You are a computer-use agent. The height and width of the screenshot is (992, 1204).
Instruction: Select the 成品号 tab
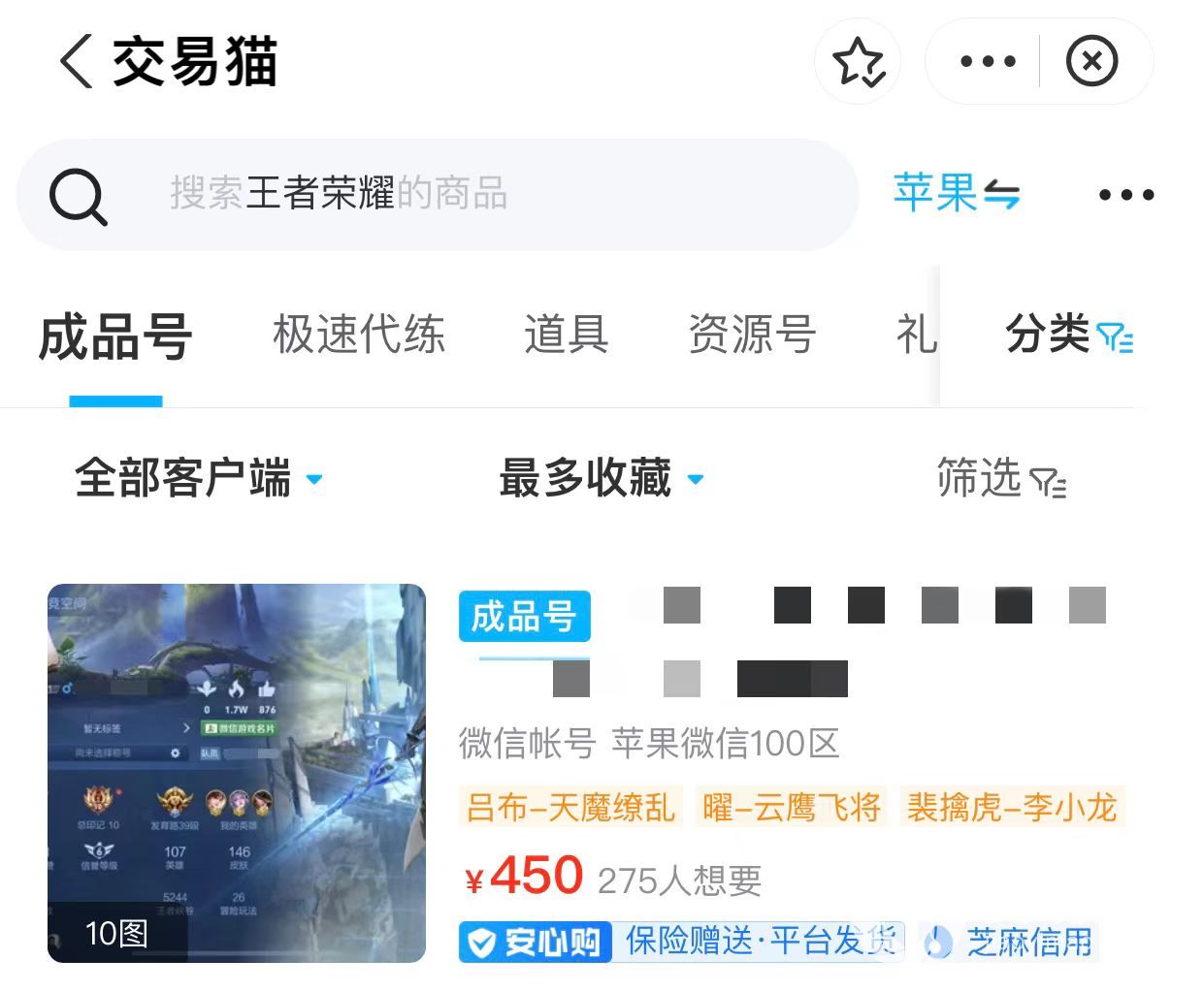115,337
